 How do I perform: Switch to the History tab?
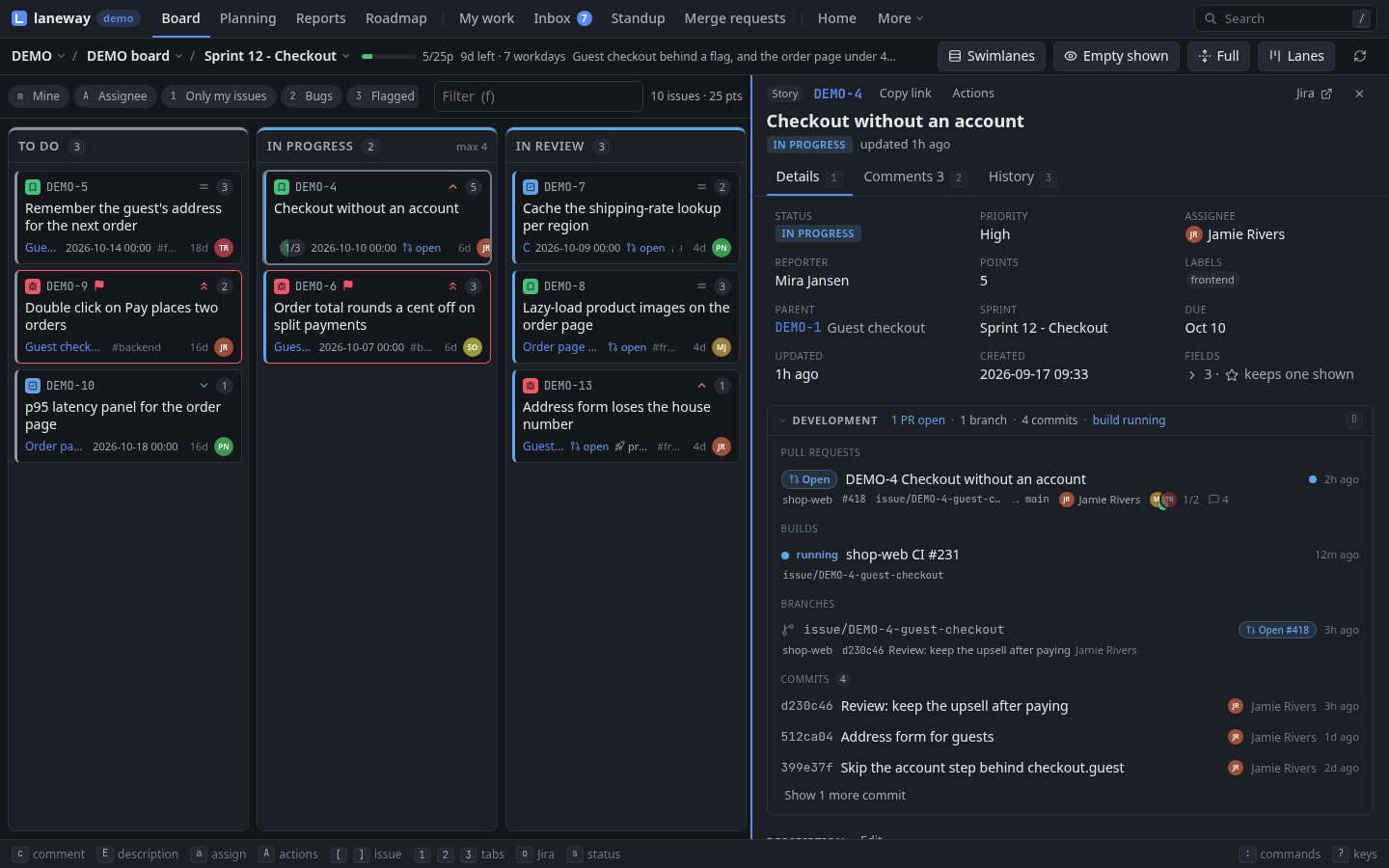tap(1021, 176)
